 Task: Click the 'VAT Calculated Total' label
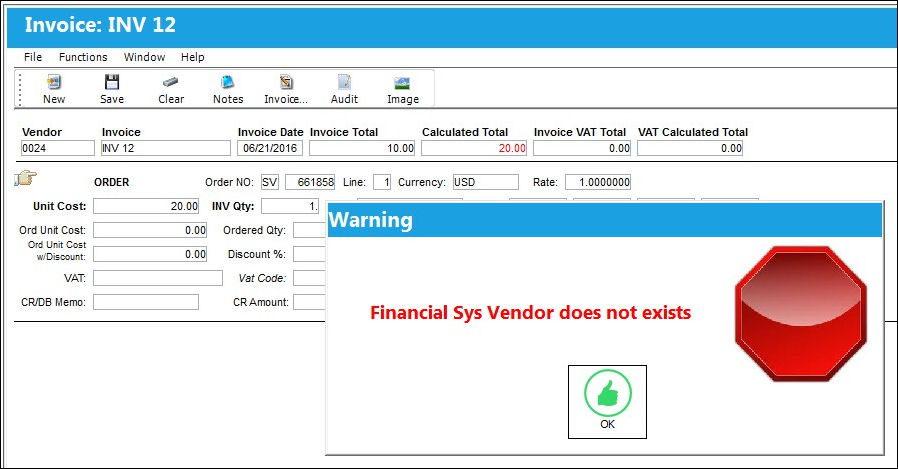point(693,132)
